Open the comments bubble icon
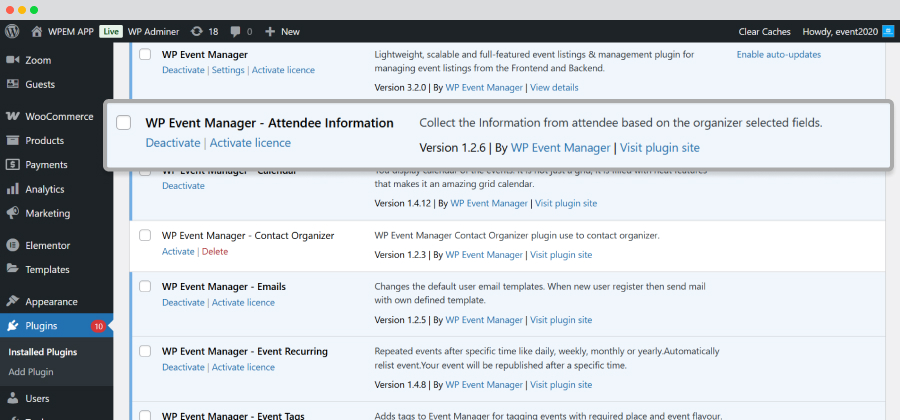This screenshot has width=900, height=420. click(235, 32)
